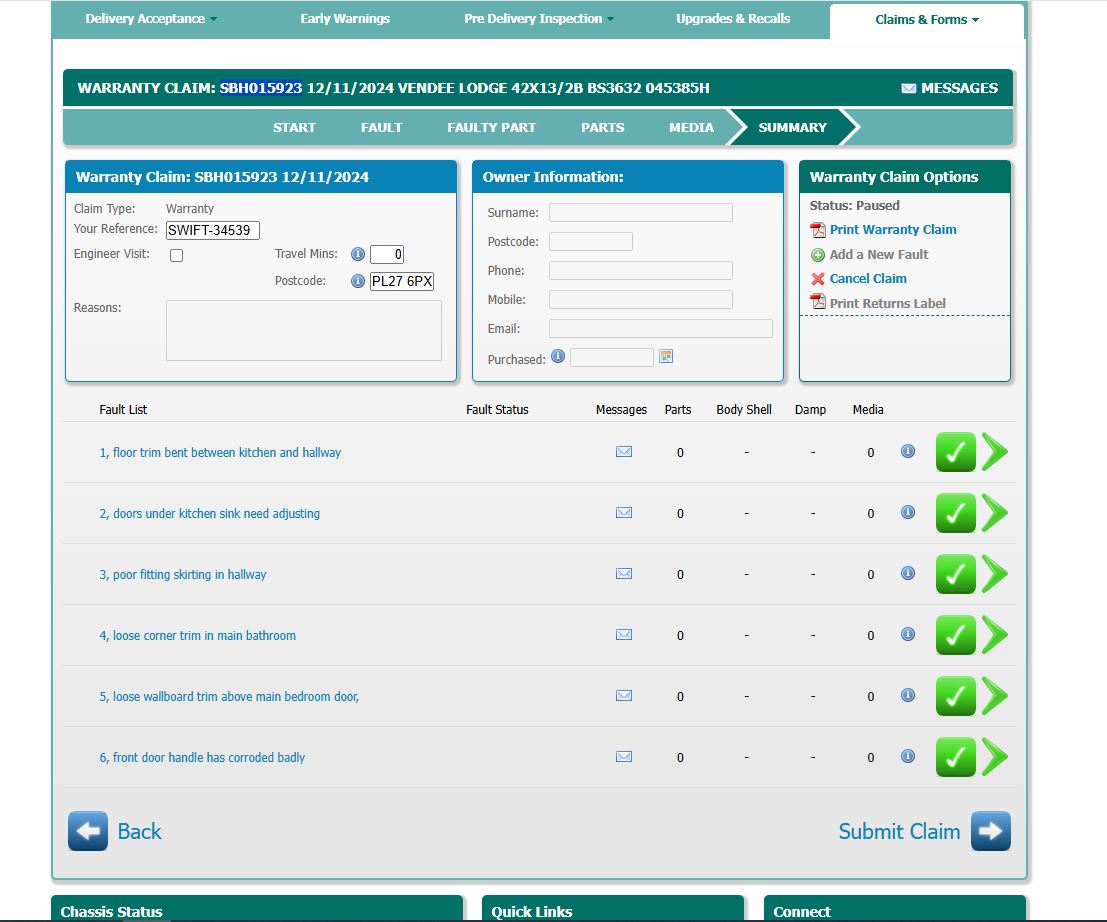The height and width of the screenshot is (922, 1107).
Task: Click green tick for fault 1 floor trim
Action: click(x=955, y=452)
